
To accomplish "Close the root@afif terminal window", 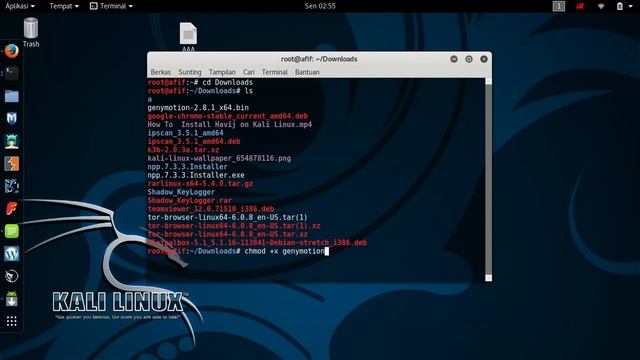I will (484, 59).
